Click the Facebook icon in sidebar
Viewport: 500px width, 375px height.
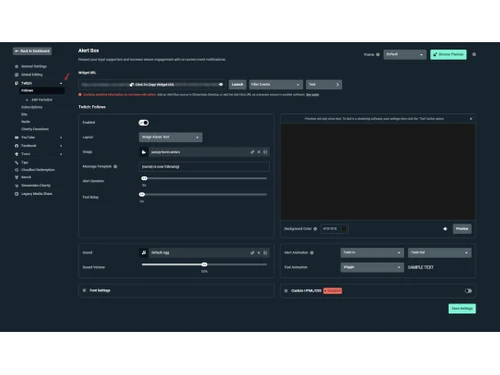(x=16, y=146)
